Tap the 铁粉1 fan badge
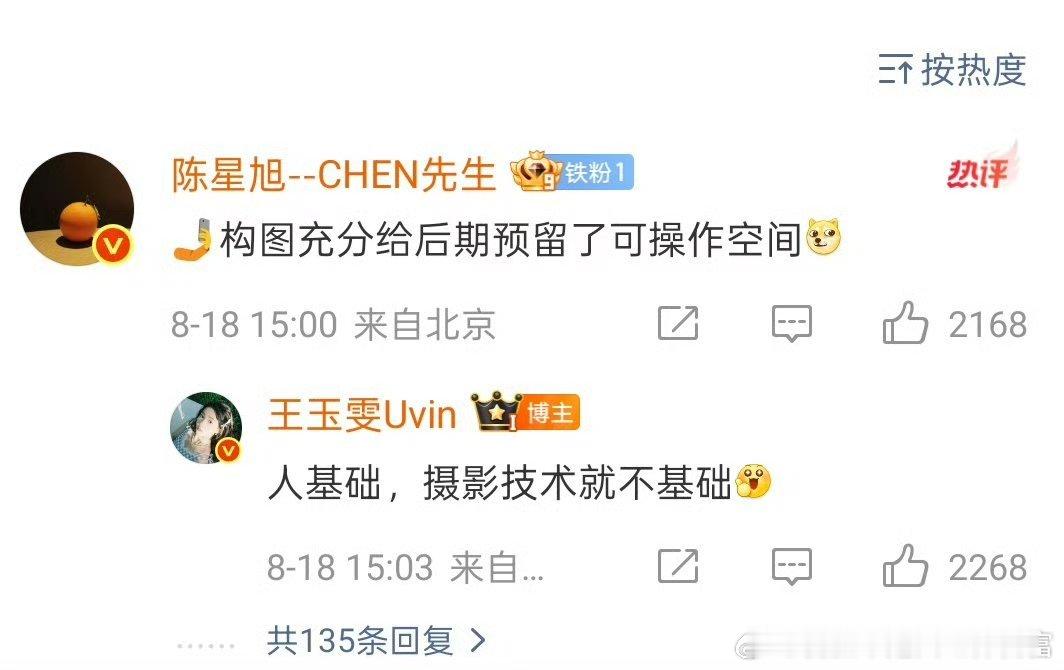 (x=595, y=172)
